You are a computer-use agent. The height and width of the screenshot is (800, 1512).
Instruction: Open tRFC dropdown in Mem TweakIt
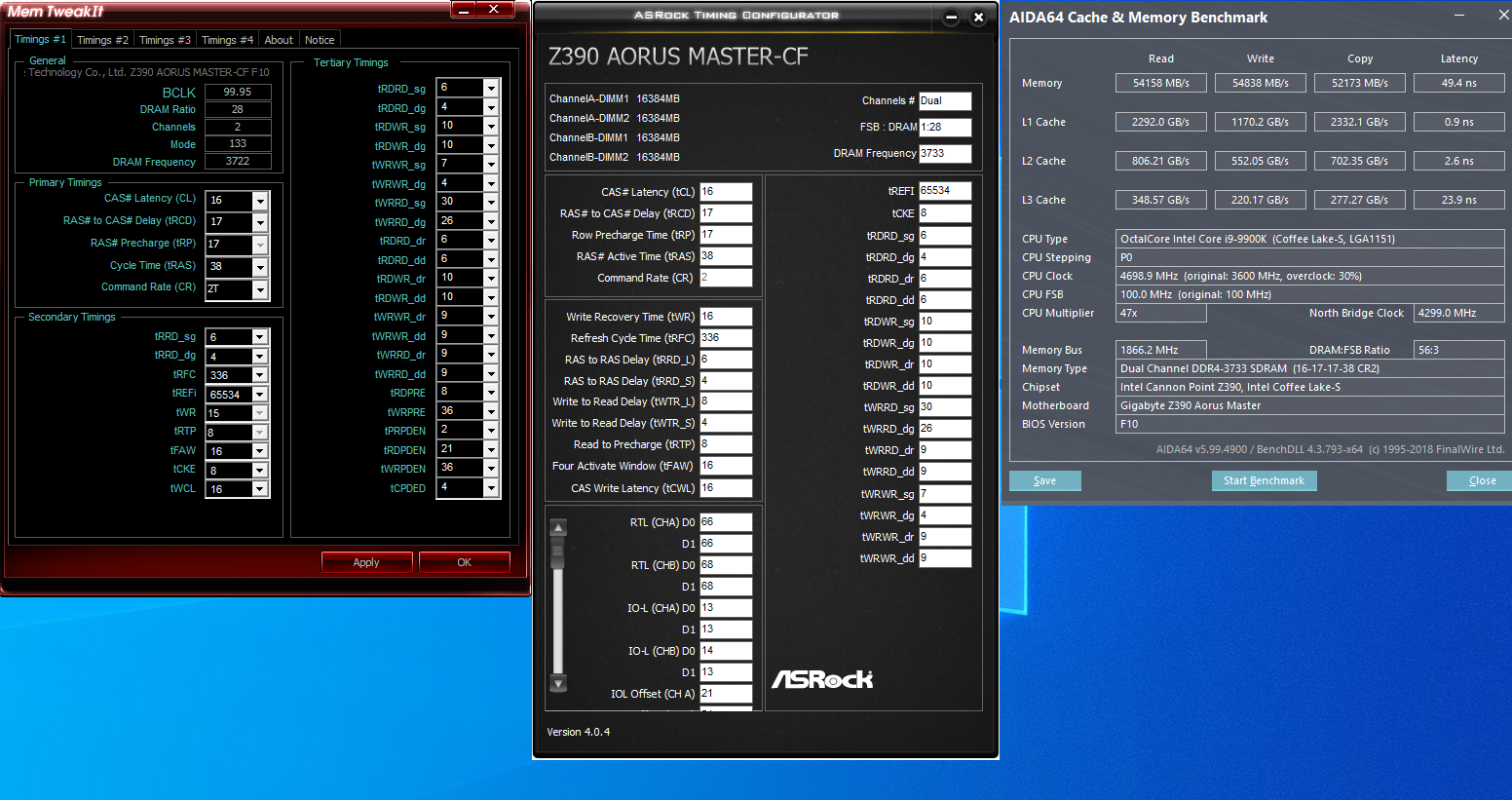pyautogui.click(x=260, y=375)
